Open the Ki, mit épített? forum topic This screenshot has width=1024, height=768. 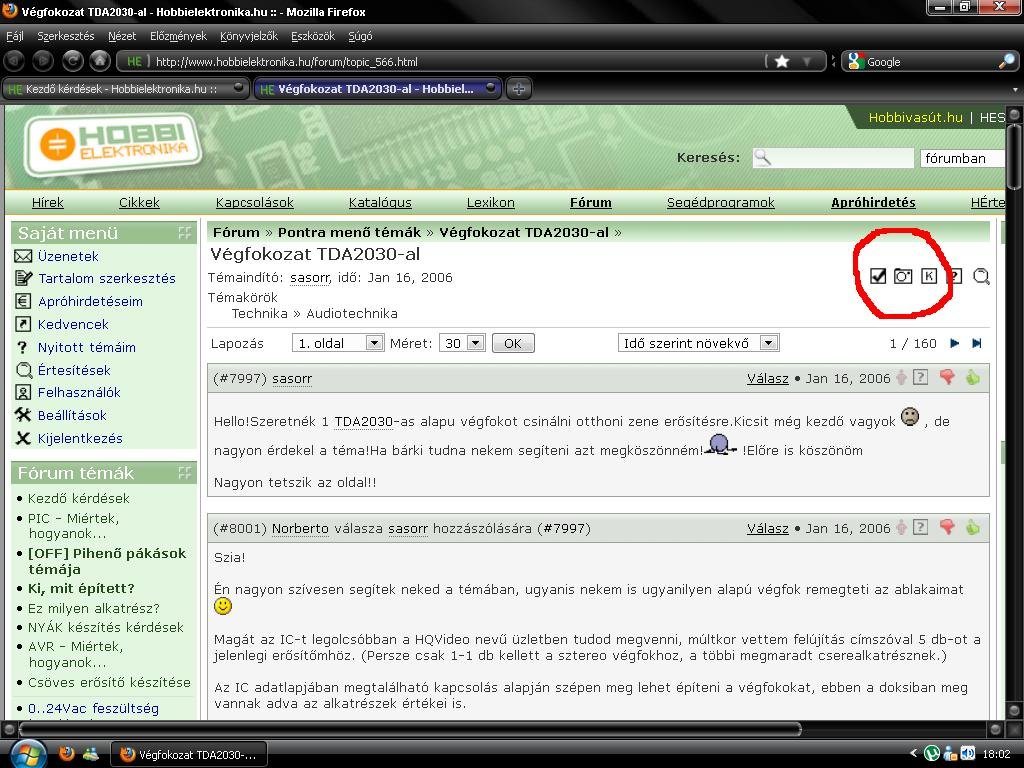coord(81,588)
